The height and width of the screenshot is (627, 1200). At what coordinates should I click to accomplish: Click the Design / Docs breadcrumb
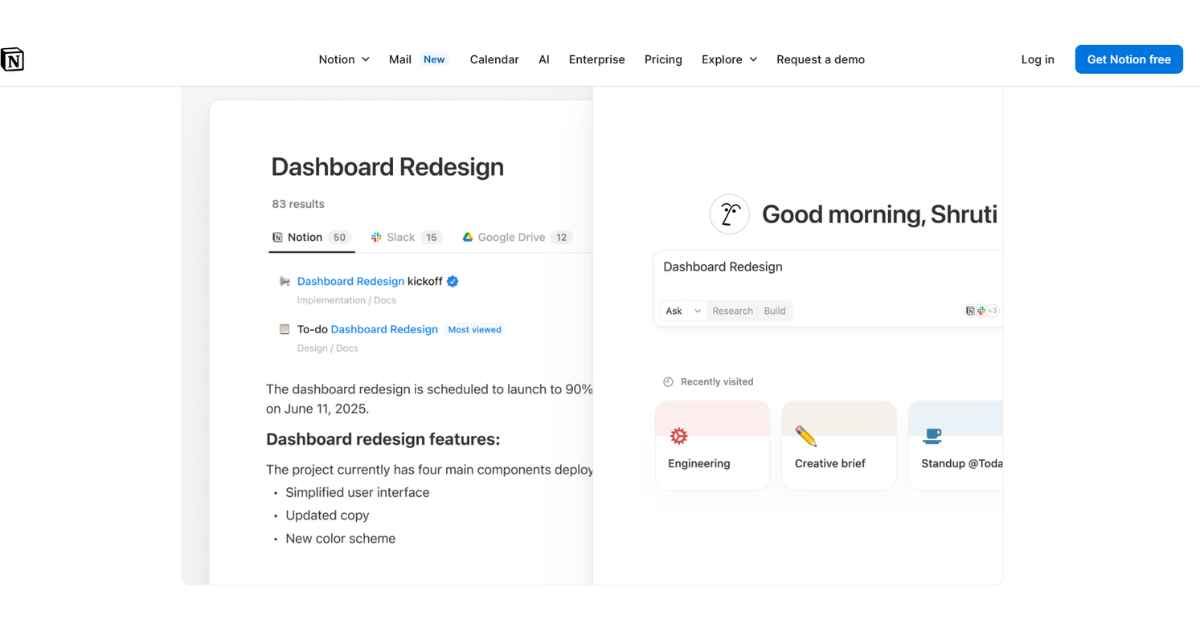(x=327, y=348)
